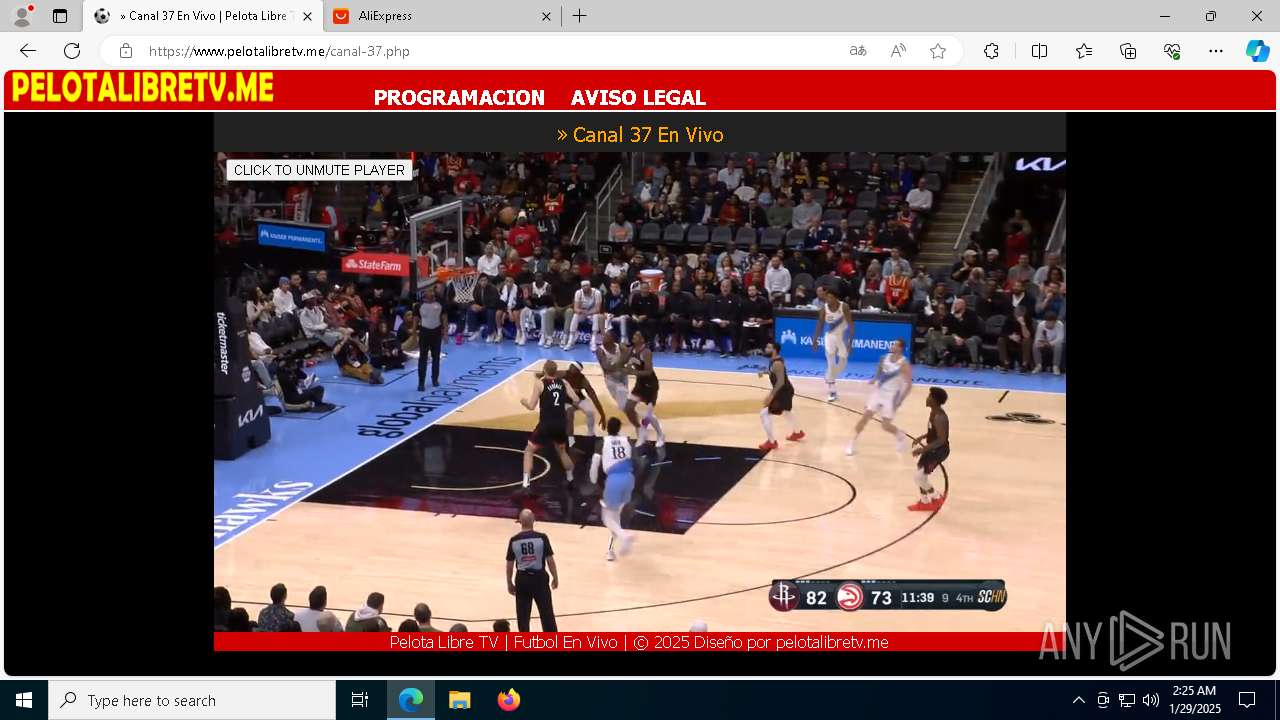Image resolution: width=1280 pixels, height=720 pixels.
Task: Open the AVISO LEGAL menu item
Action: coord(638,98)
